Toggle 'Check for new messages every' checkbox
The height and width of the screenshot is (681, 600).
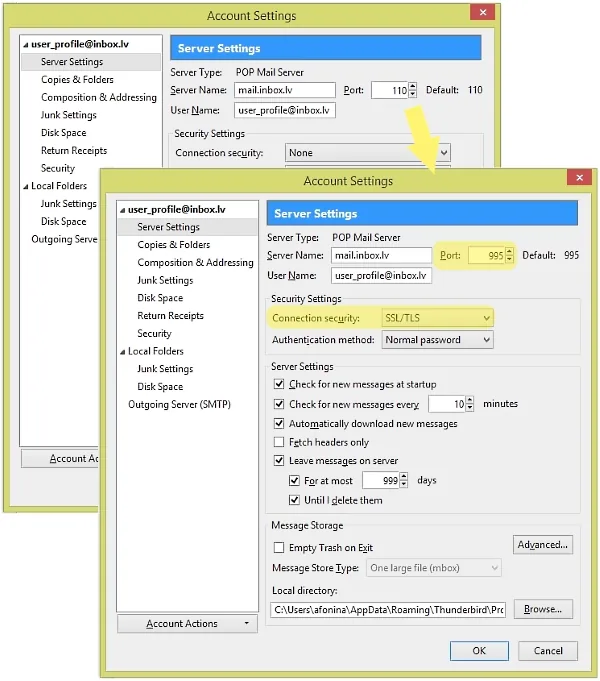pyautogui.click(x=279, y=404)
